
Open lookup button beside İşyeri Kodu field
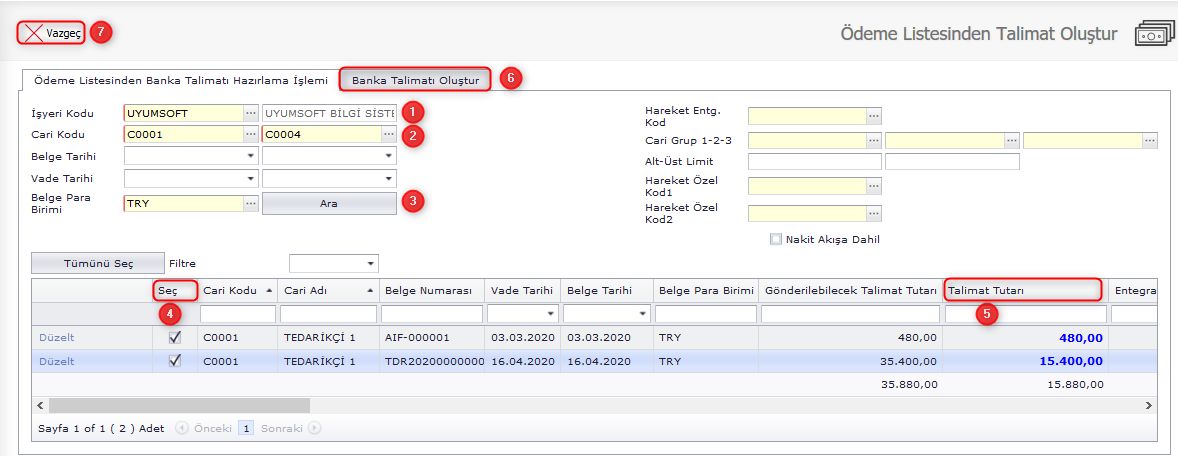[251, 113]
